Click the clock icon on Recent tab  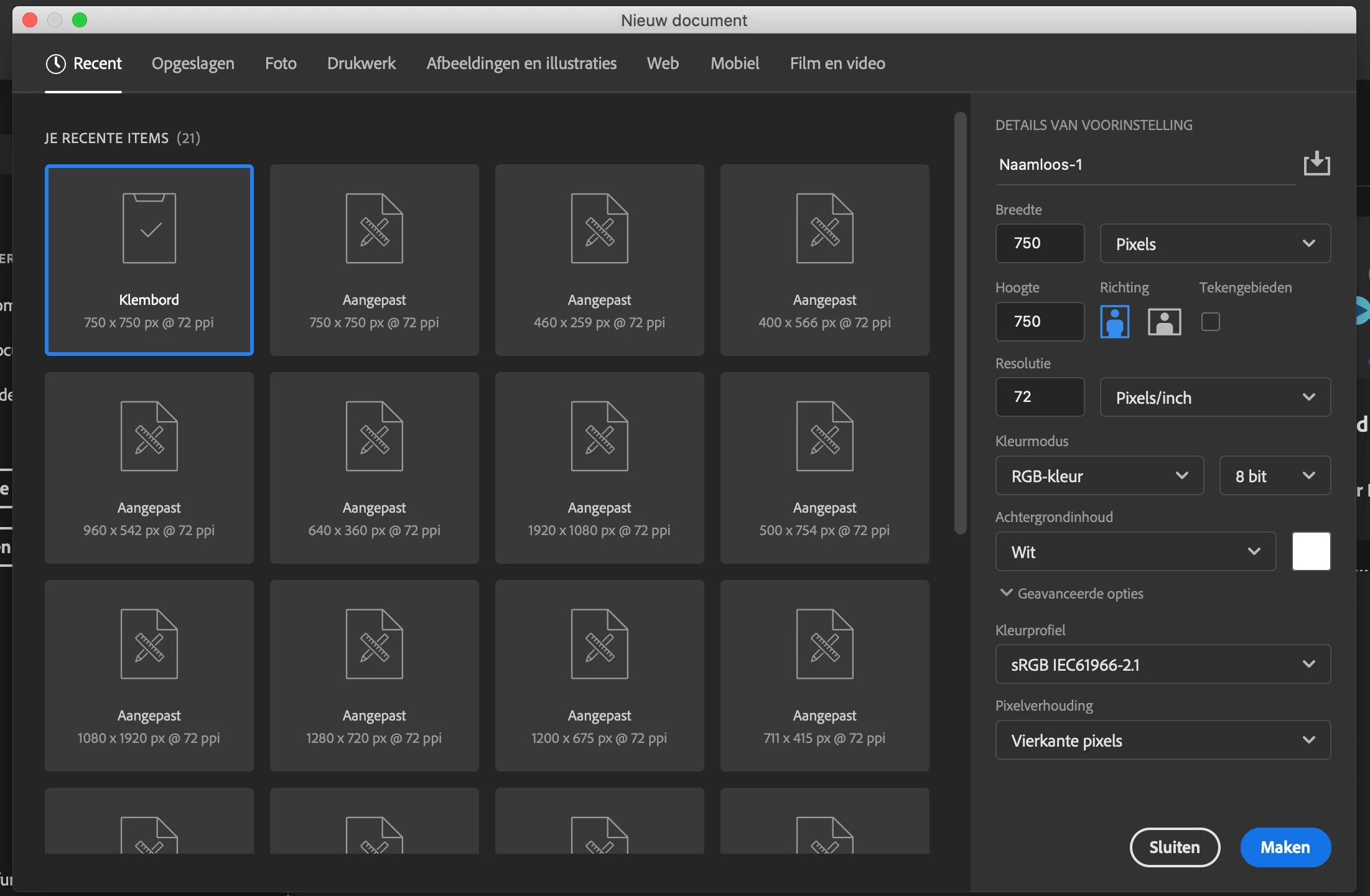(x=56, y=63)
